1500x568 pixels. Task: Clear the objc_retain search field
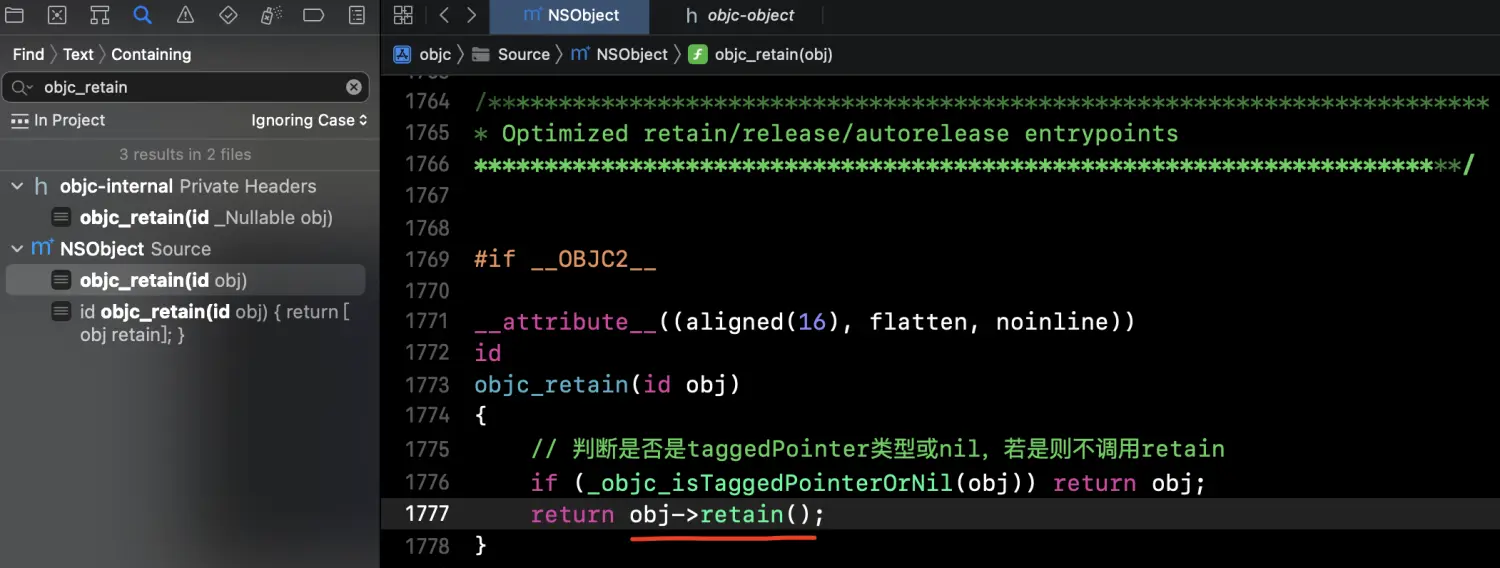(x=354, y=87)
